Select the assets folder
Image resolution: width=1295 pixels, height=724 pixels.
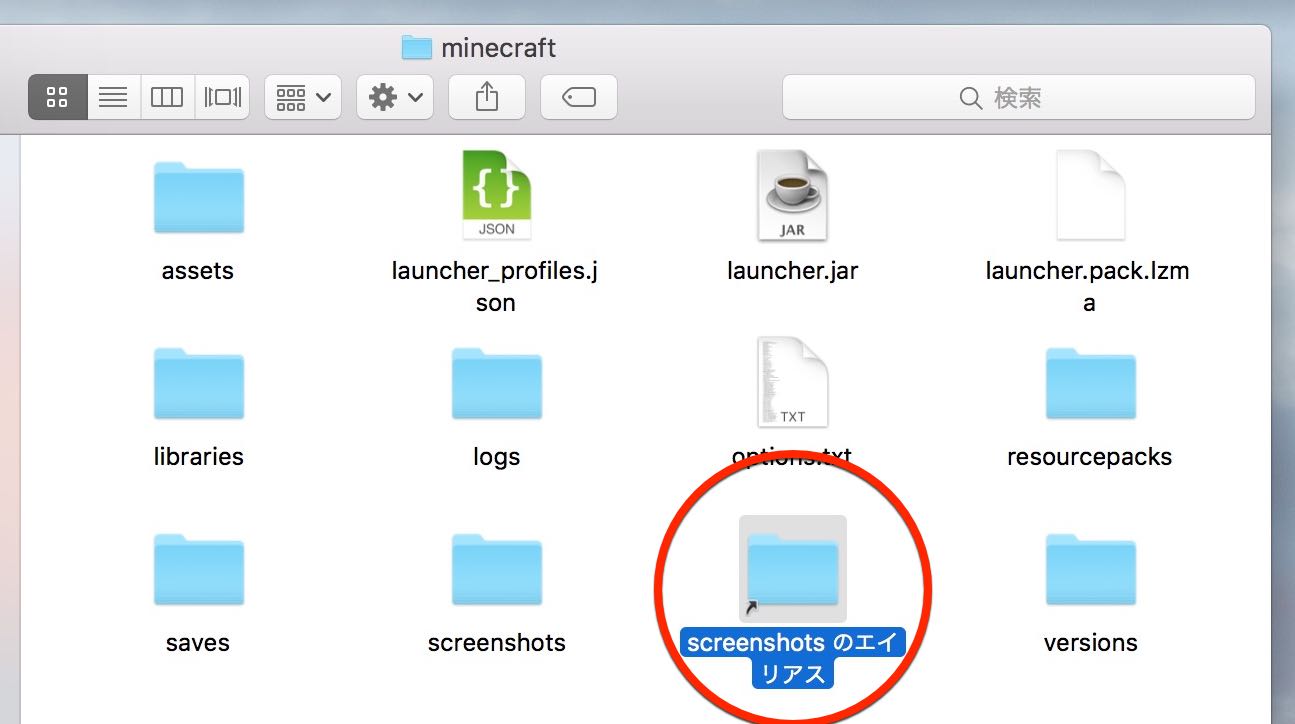point(198,199)
